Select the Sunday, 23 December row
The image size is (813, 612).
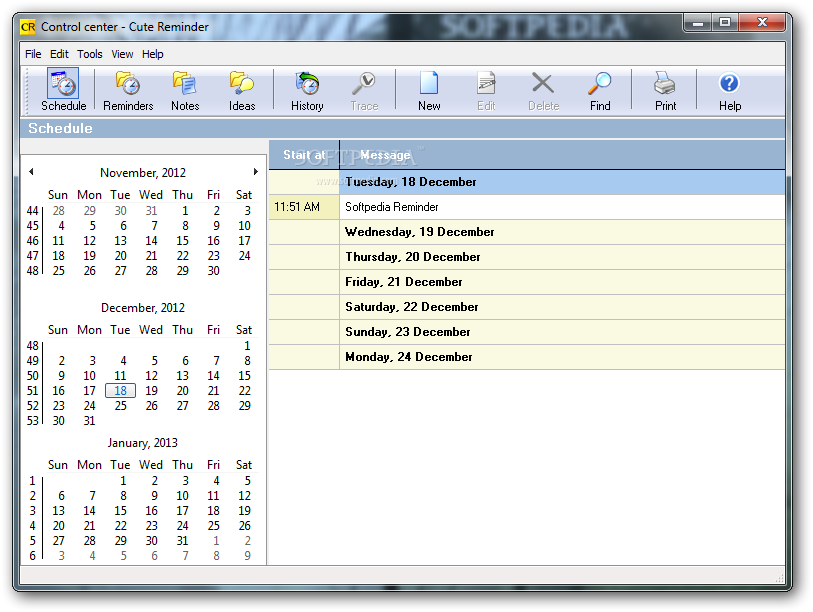coord(527,332)
